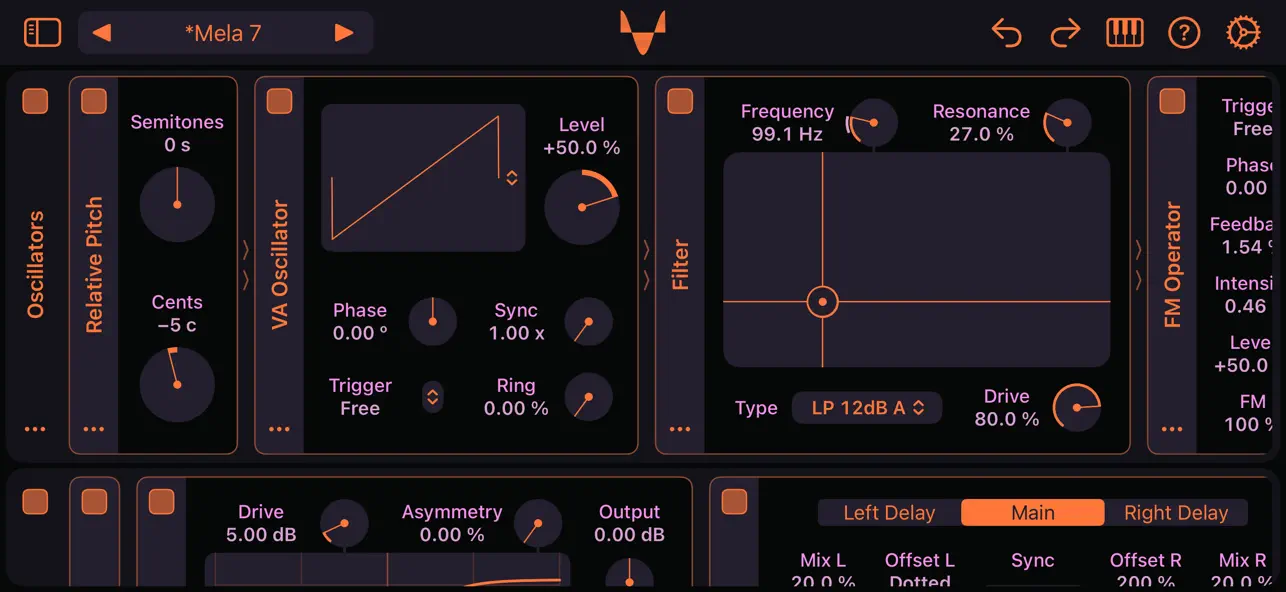Open the *Mela 7 preset name field
The width and height of the screenshot is (1286, 592).
(x=222, y=32)
